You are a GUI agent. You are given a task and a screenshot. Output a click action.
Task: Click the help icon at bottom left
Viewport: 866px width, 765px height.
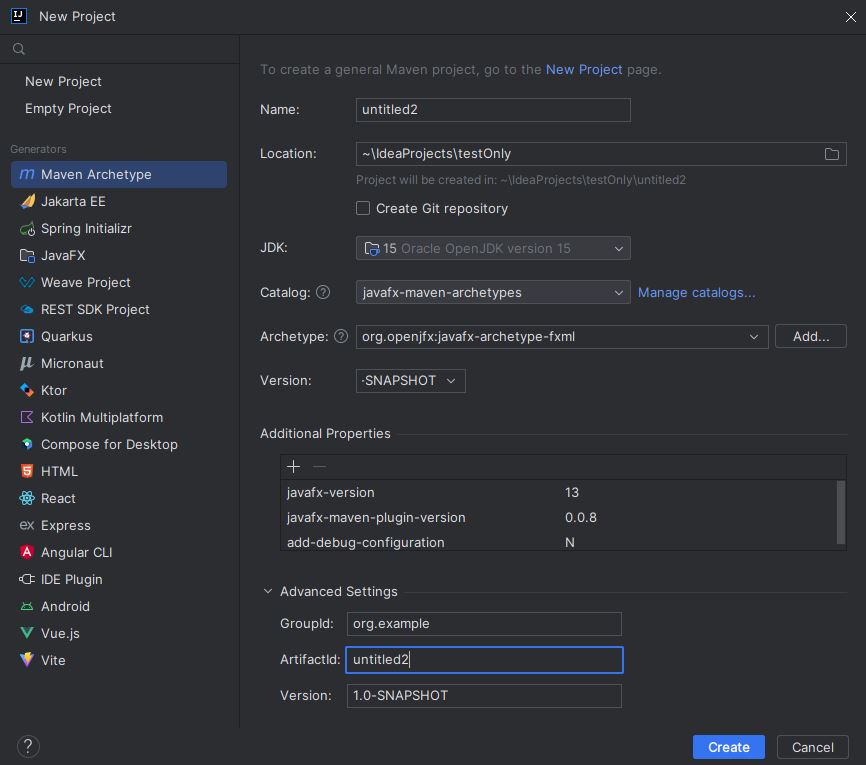click(27, 746)
